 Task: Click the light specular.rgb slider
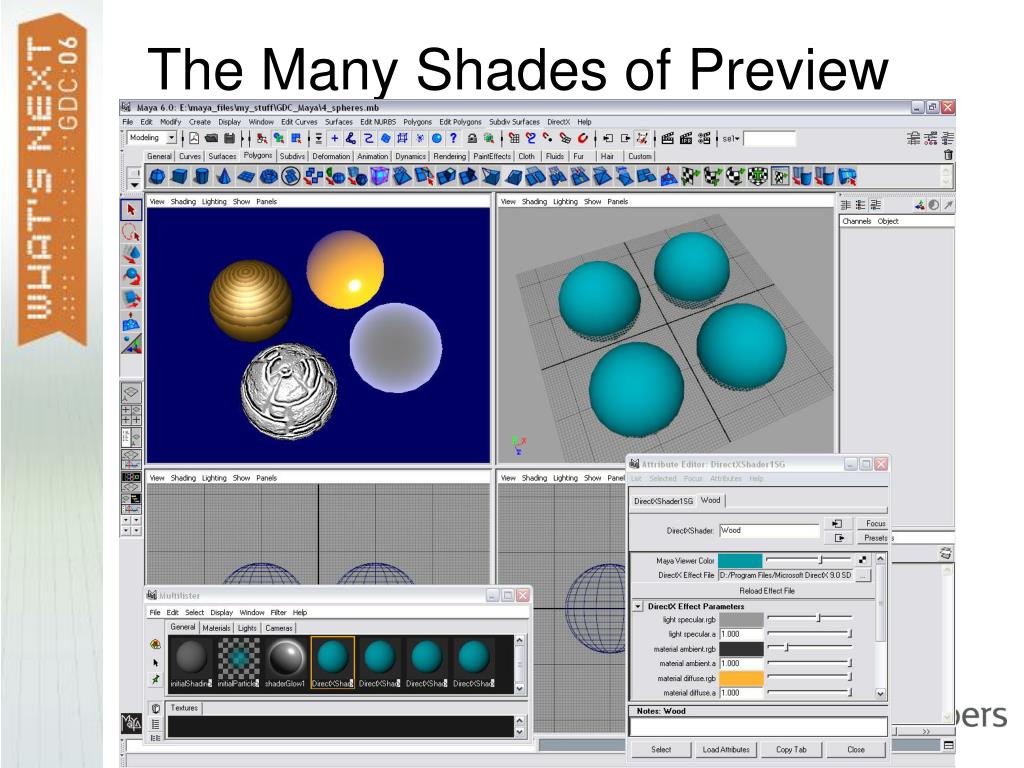(x=810, y=618)
